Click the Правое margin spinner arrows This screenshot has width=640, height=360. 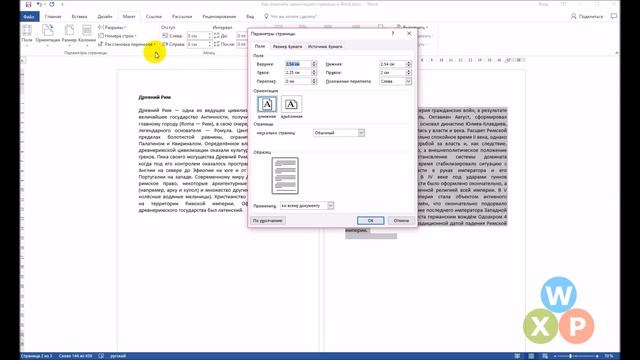pyautogui.click(x=409, y=73)
